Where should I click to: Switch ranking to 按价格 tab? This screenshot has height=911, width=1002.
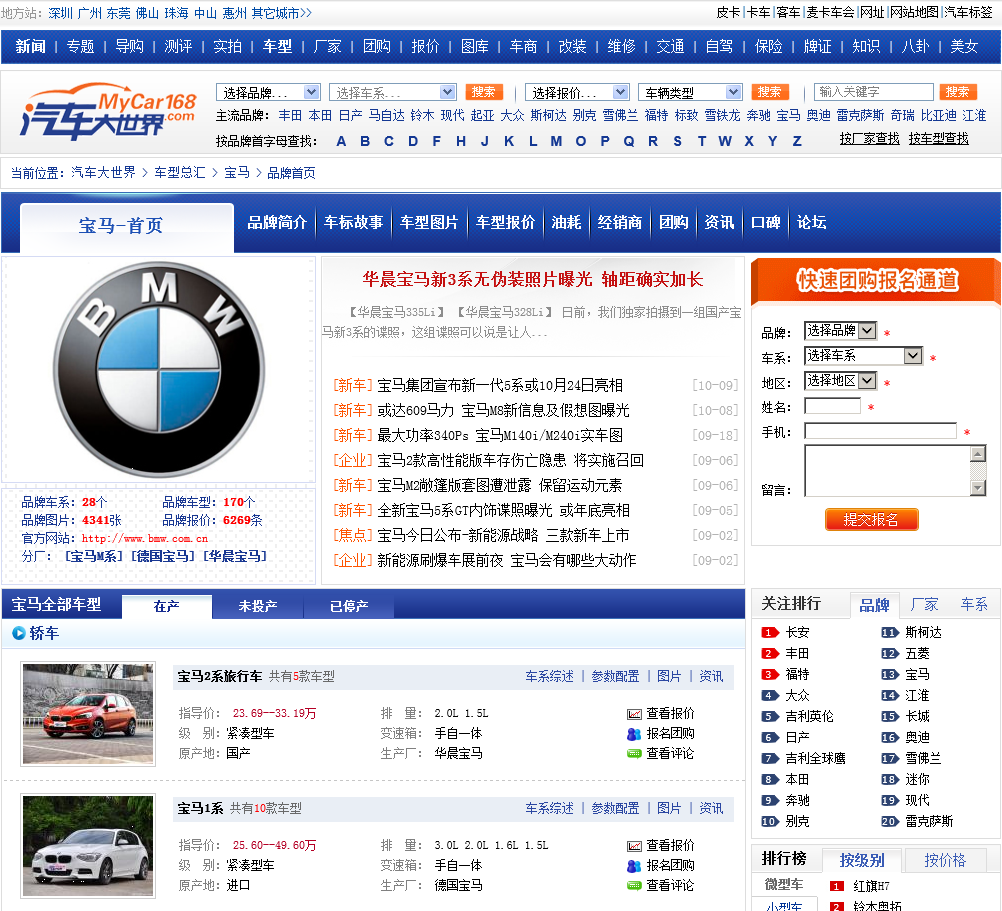(944, 861)
